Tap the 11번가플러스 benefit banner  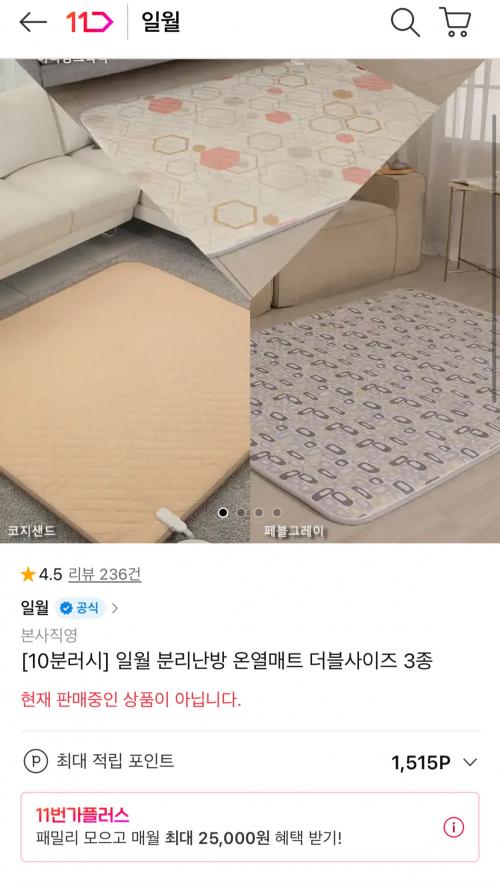250,827
